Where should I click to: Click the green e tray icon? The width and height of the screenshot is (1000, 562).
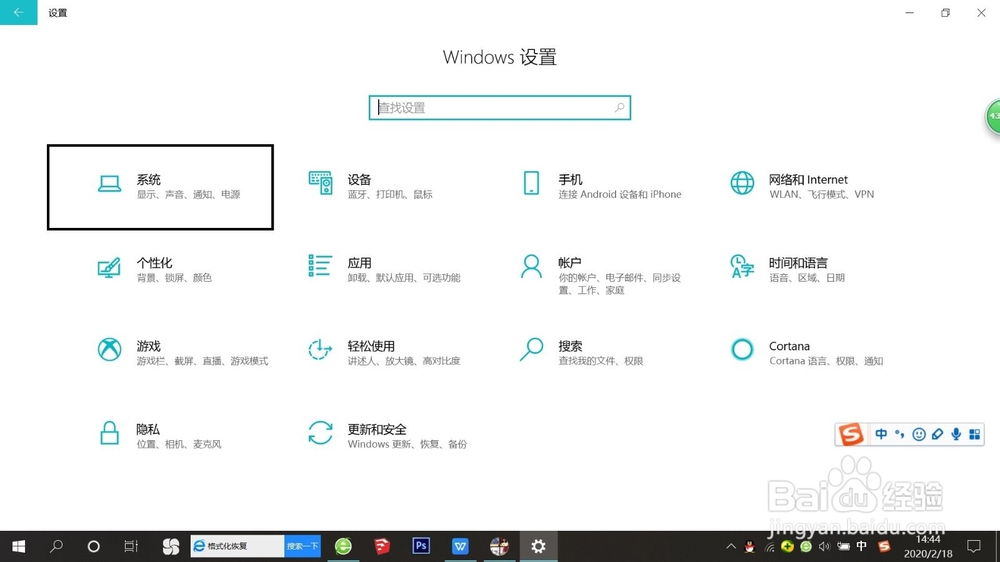[806, 546]
